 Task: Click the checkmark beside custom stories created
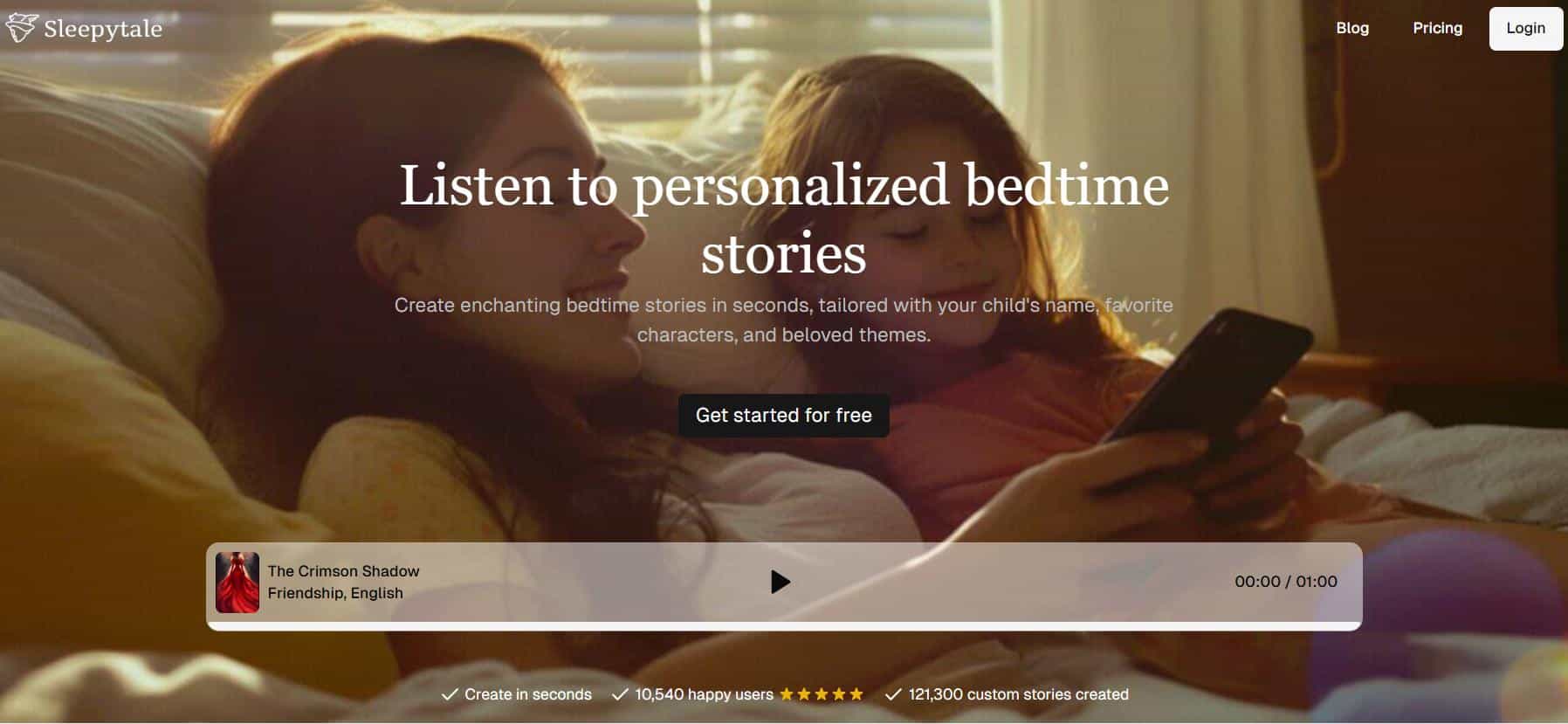coord(893,695)
